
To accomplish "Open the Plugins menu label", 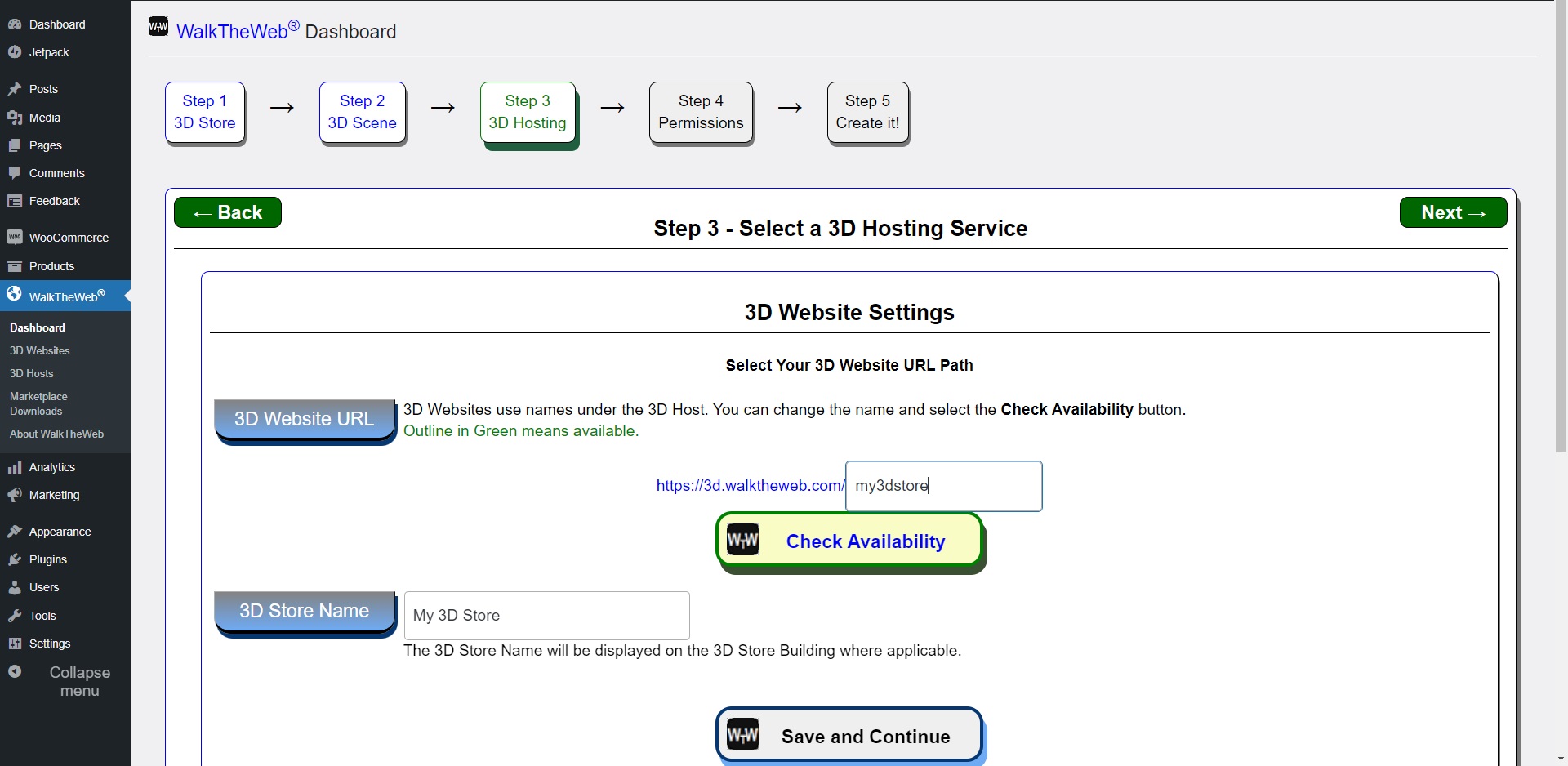I will (x=48, y=559).
